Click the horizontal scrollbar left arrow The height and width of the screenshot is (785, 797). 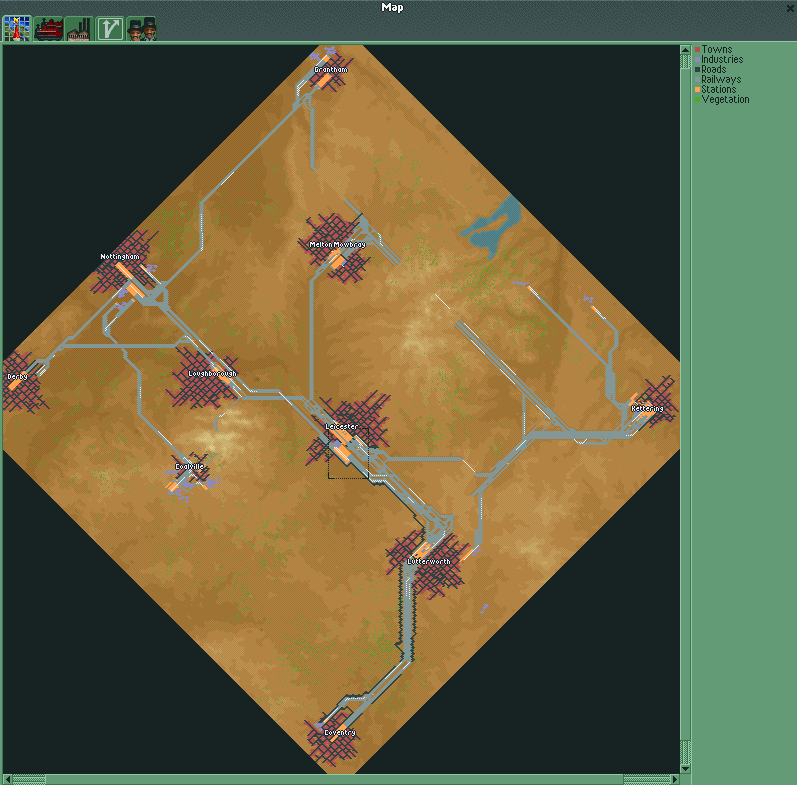point(7,779)
